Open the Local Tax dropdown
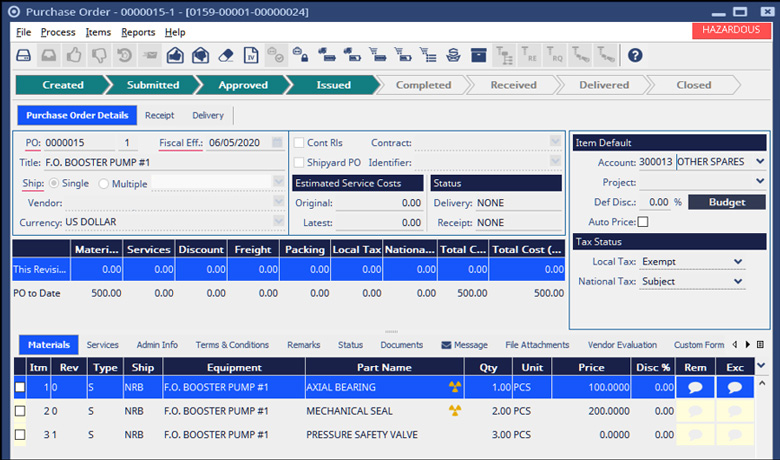 click(x=738, y=262)
